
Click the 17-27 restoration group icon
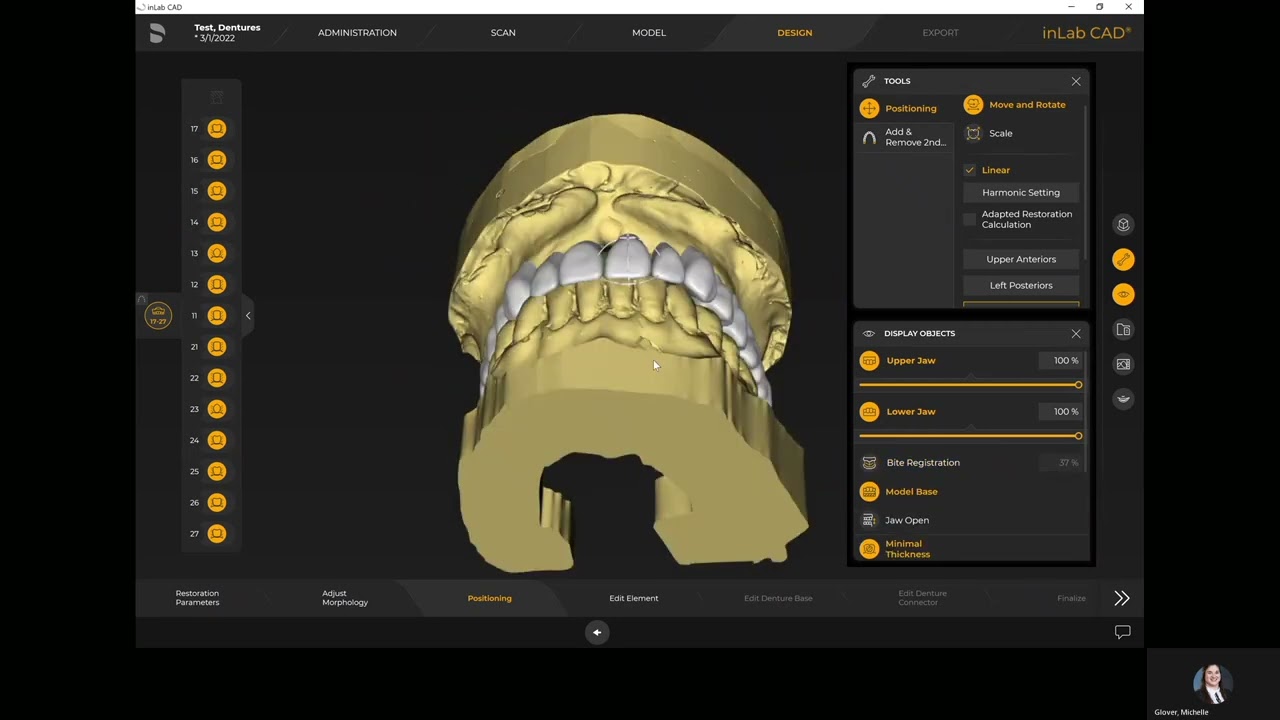click(158, 316)
